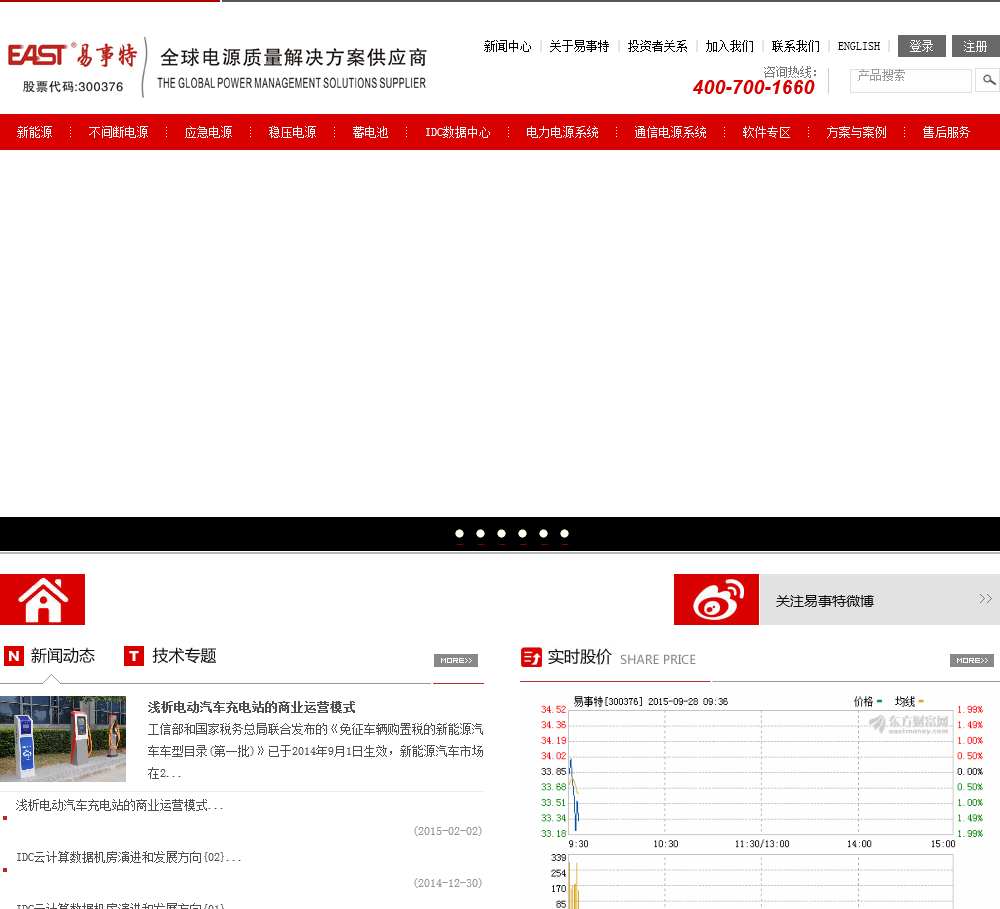Open the 方案与案例 menu
Image resolution: width=1000 pixels, height=909 pixels.
(x=856, y=132)
